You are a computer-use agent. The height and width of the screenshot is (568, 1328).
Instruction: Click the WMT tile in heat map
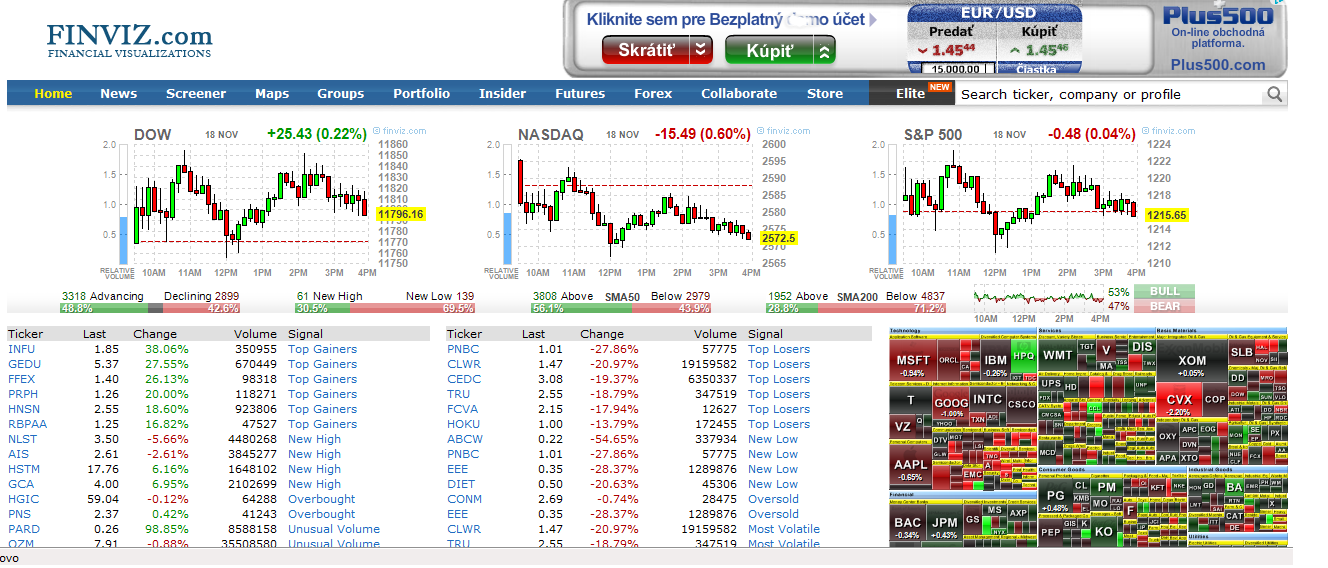click(1057, 357)
